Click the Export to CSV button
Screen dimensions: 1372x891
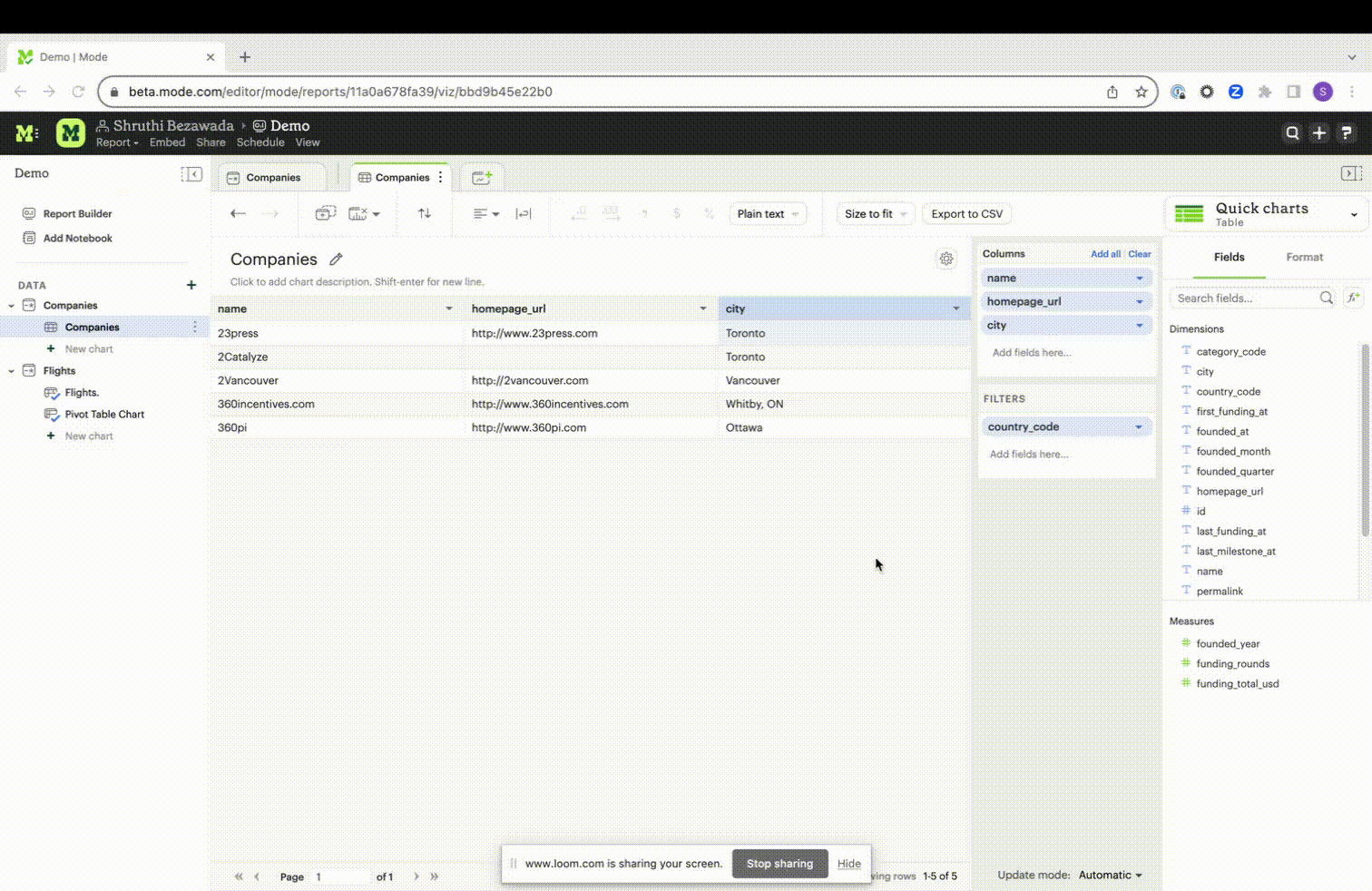(x=966, y=214)
